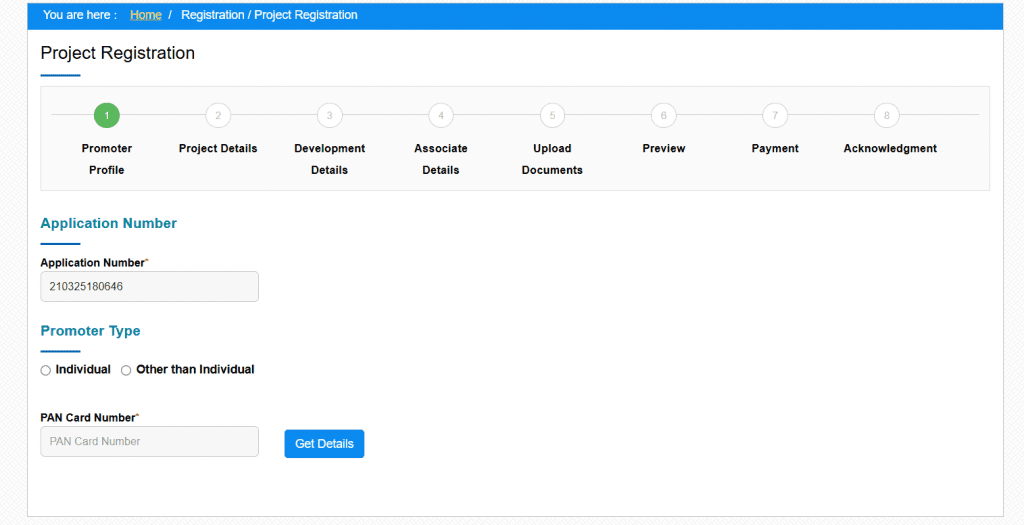Viewport: 1024px width, 525px height.
Task: Open the Associate Details step label
Action: pos(441,159)
